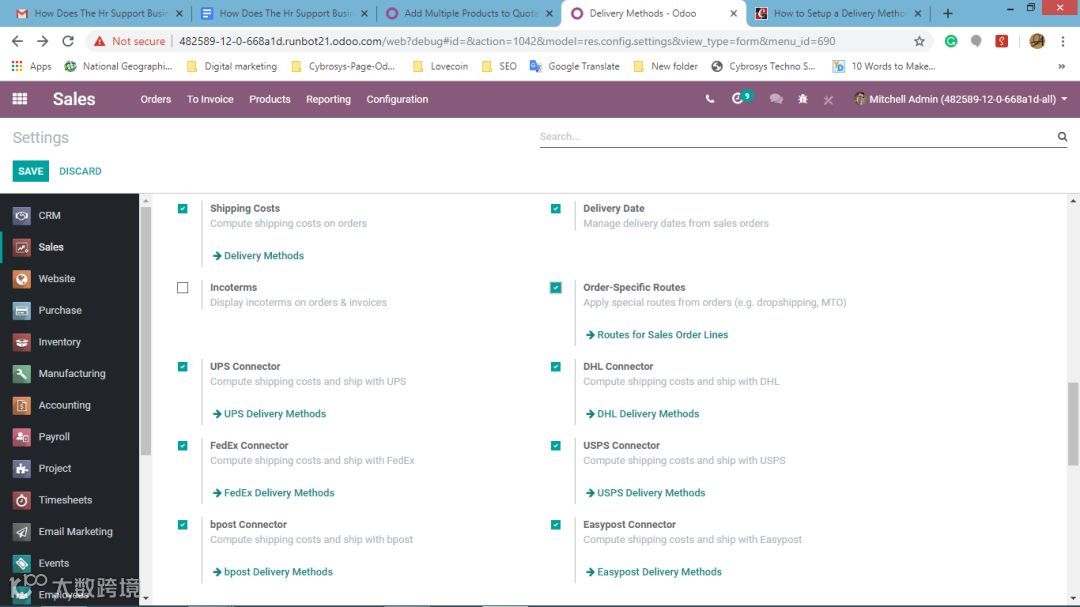The height and width of the screenshot is (607, 1080).
Task: Select Sales icon in settings sidebar
Action: coord(21,247)
